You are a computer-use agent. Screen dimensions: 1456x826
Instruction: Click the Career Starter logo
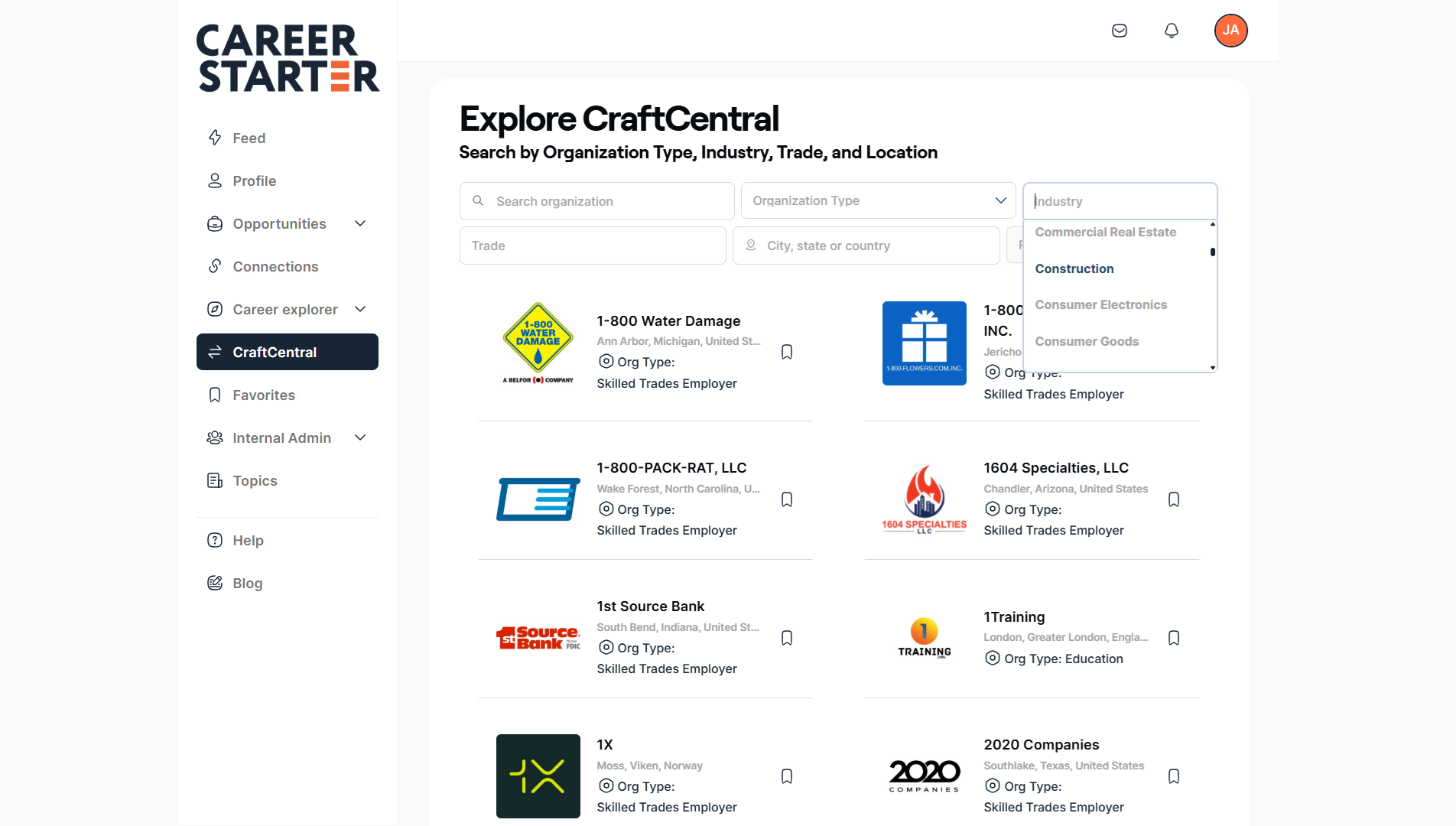288,58
